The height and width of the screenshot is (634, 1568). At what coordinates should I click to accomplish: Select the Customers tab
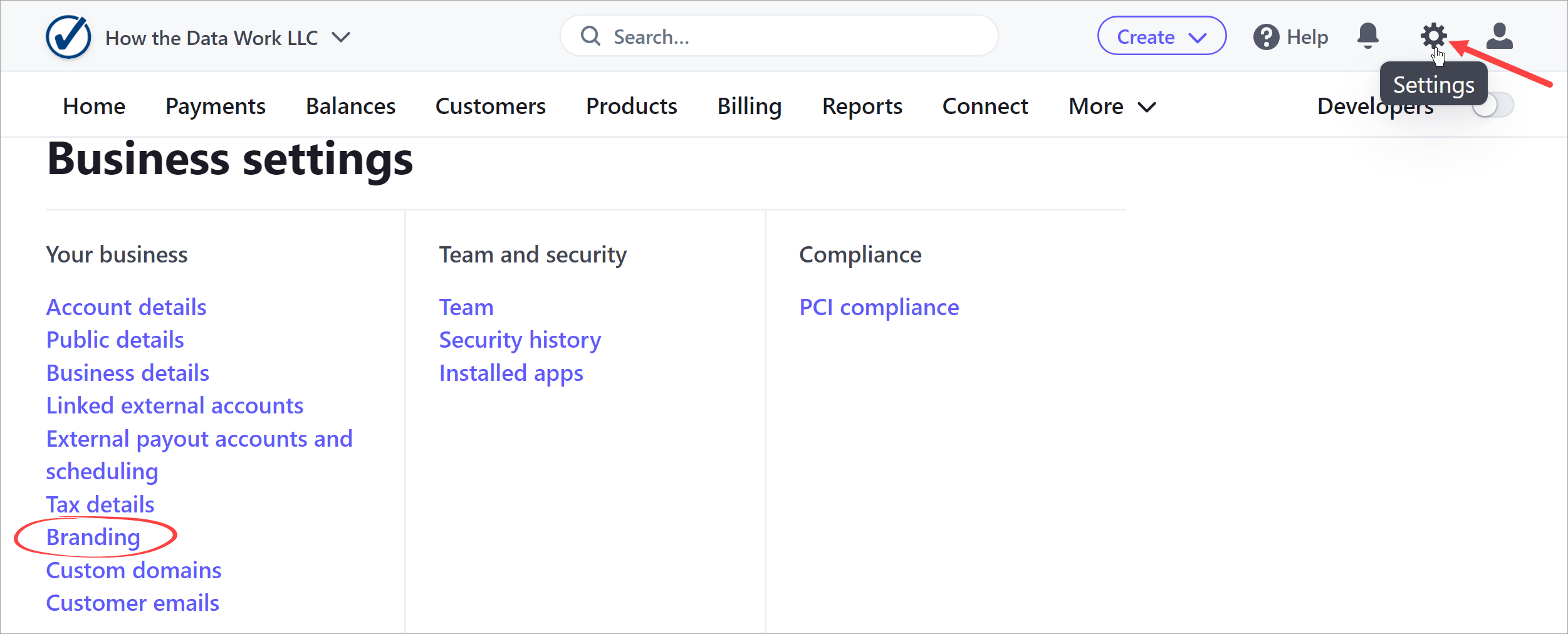(491, 107)
